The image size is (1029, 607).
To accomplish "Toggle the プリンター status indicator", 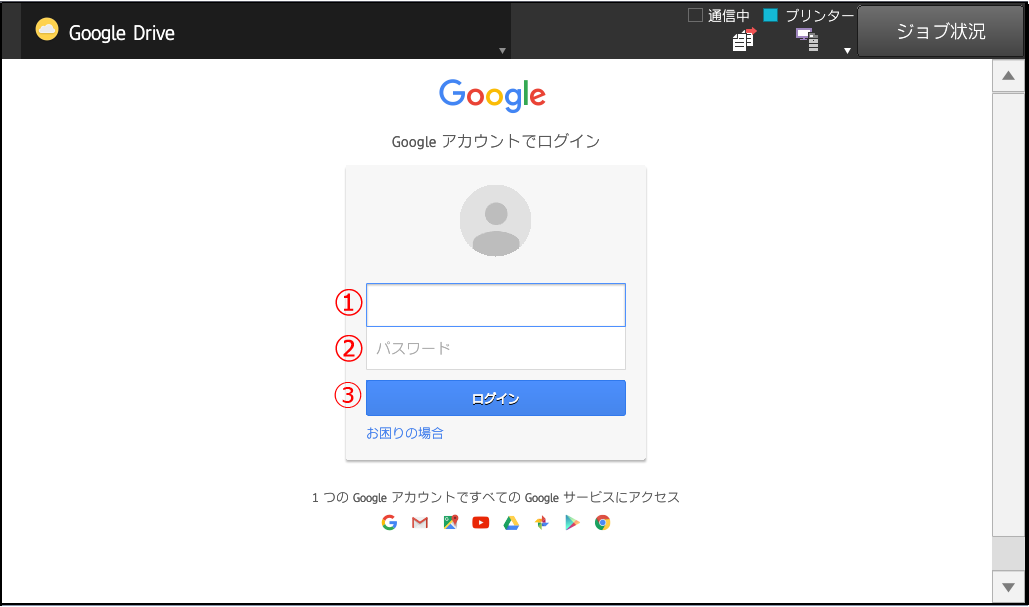I will tap(770, 15).
